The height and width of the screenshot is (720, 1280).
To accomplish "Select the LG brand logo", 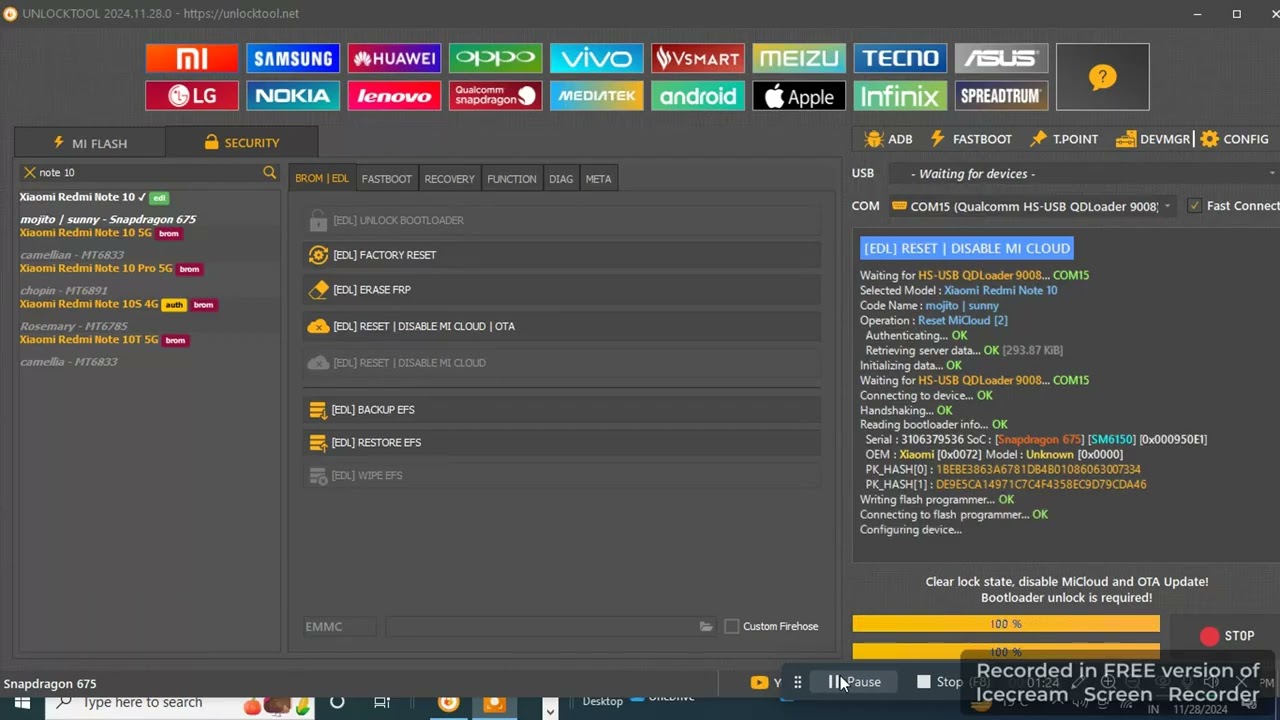I will [x=192, y=96].
